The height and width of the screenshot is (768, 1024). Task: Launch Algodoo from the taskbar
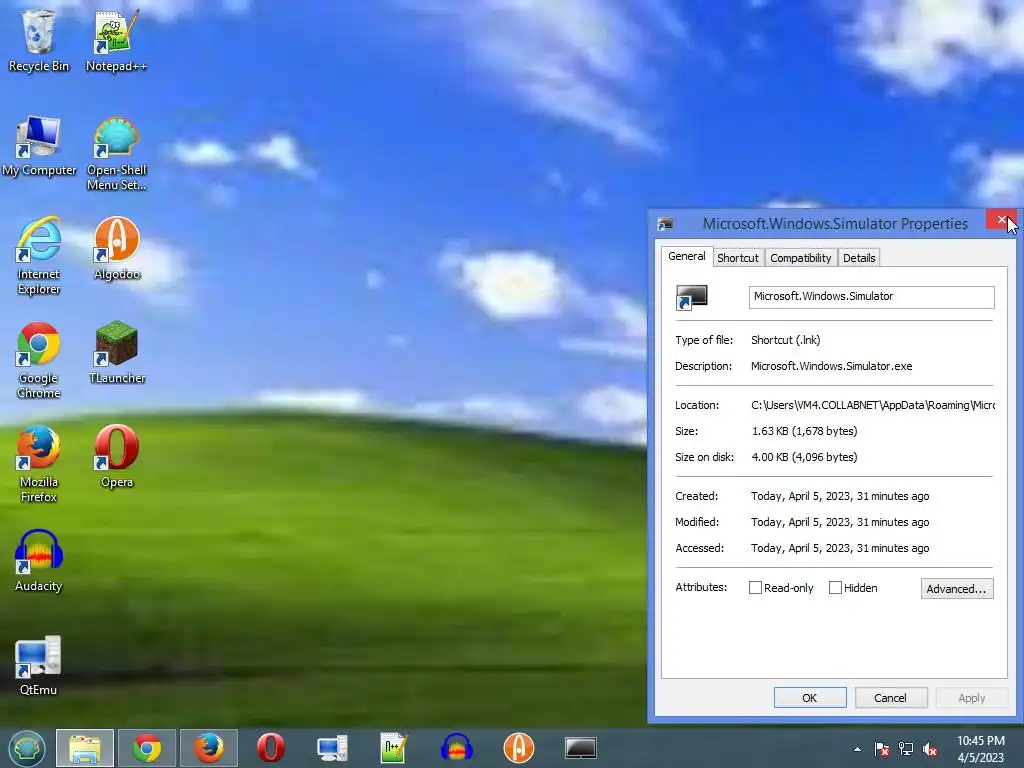(x=519, y=748)
